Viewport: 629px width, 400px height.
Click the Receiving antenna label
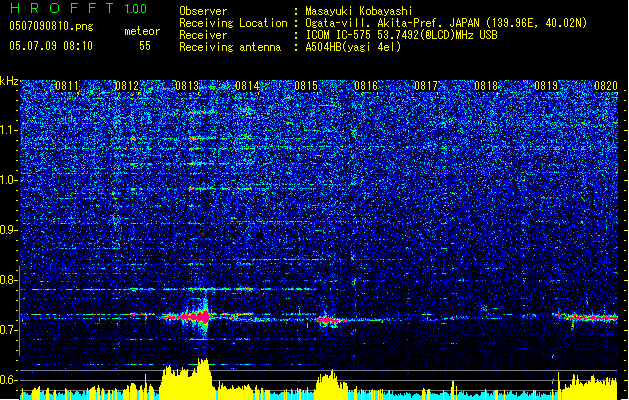[230, 47]
